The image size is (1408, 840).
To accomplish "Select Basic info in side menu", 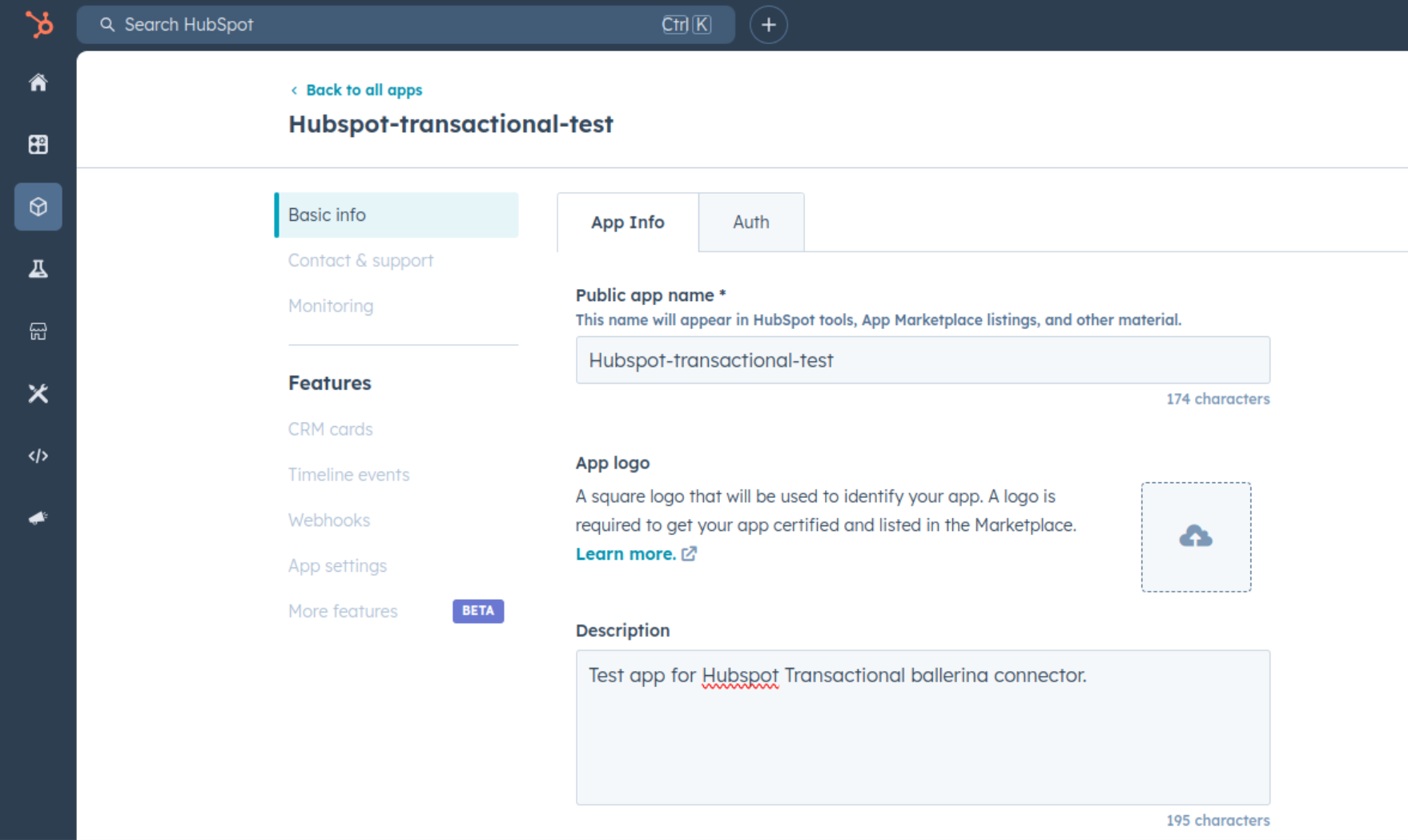I will click(396, 215).
